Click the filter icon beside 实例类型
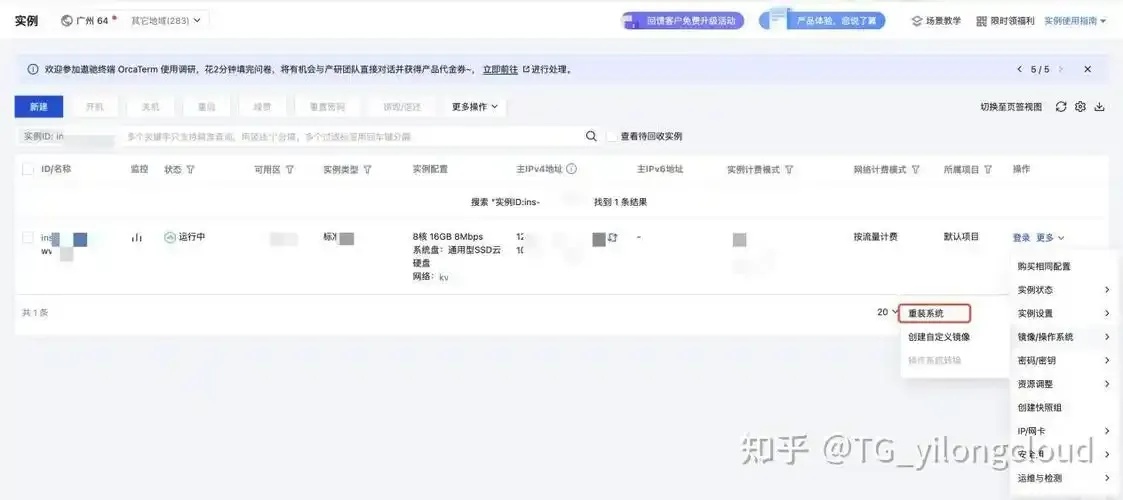The height and width of the screenshot is (500, 1123). (x=367, y=170)
